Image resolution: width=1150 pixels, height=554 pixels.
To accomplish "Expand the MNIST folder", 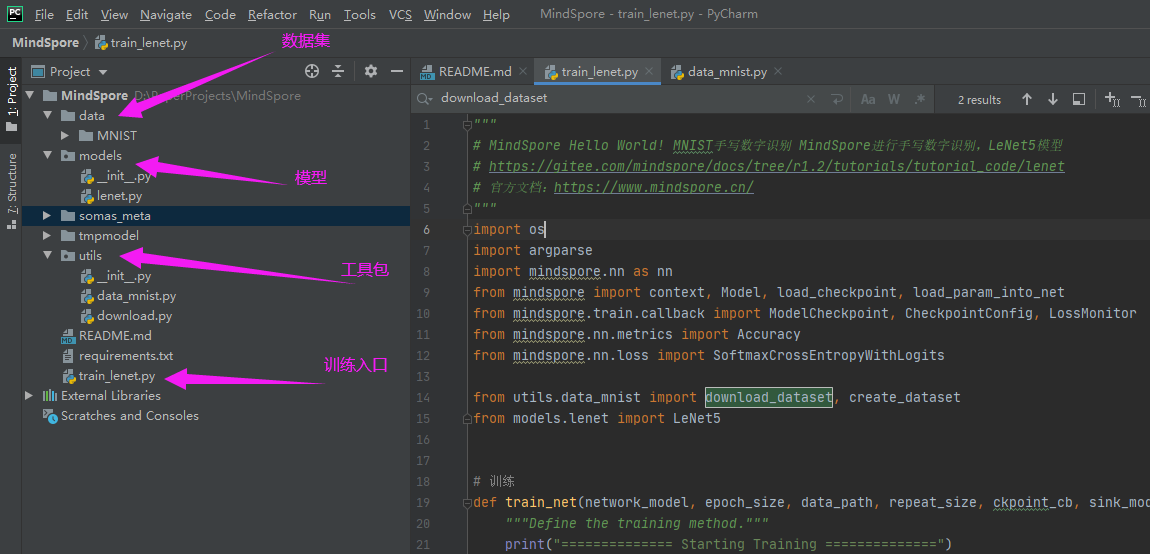I will click(66, 135).
